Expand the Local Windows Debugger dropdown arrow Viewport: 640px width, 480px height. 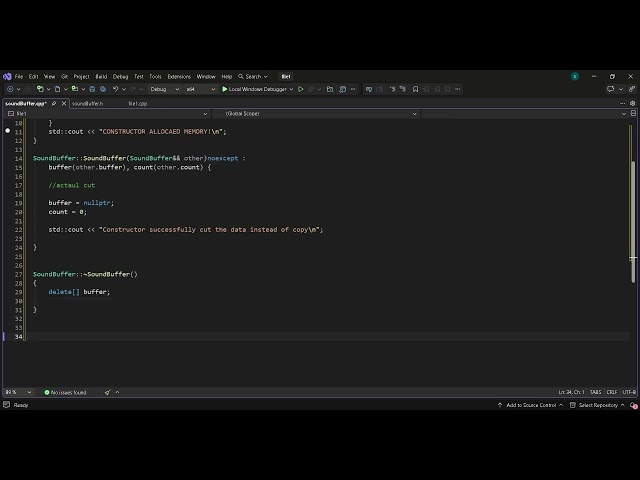click(x=291, y=89)
